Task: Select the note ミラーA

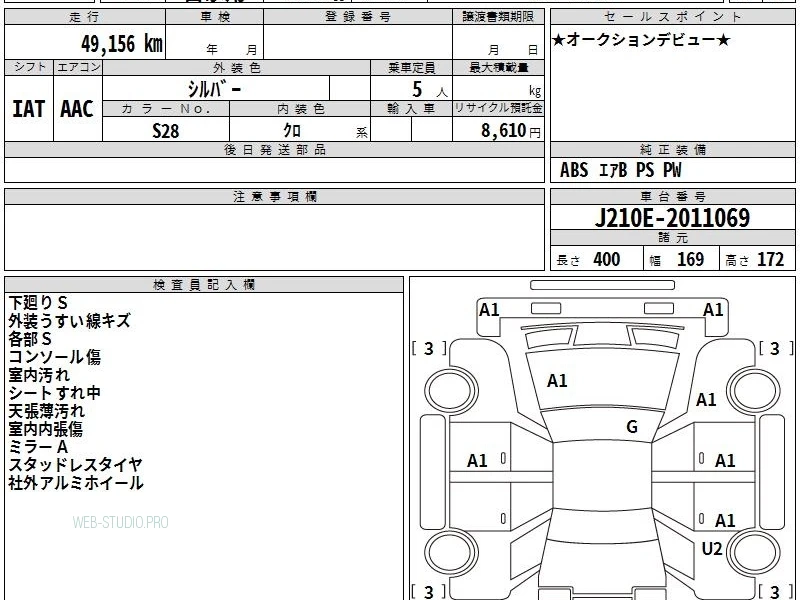Action: click(x=38, y=447)
